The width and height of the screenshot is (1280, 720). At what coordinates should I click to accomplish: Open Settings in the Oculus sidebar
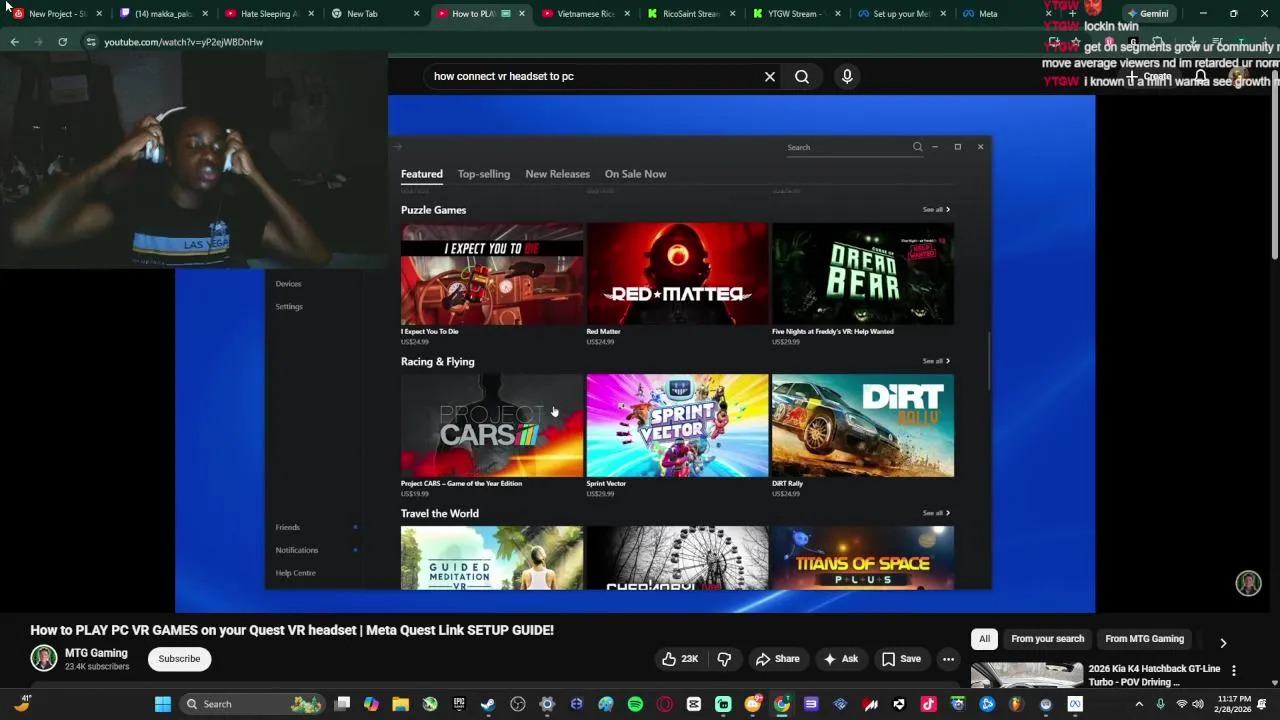pyautogui.click(x=289, y=307)
